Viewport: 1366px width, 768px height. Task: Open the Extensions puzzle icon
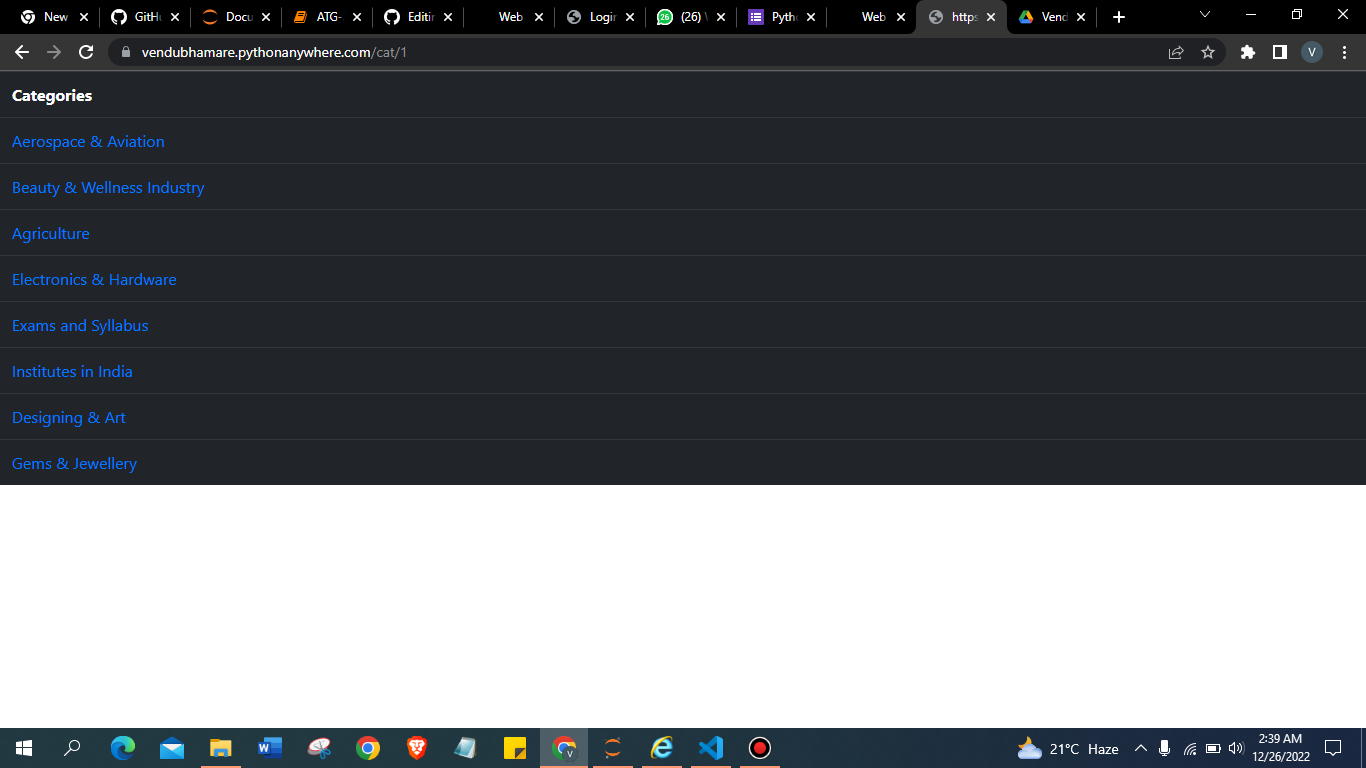coord(1247,51)
